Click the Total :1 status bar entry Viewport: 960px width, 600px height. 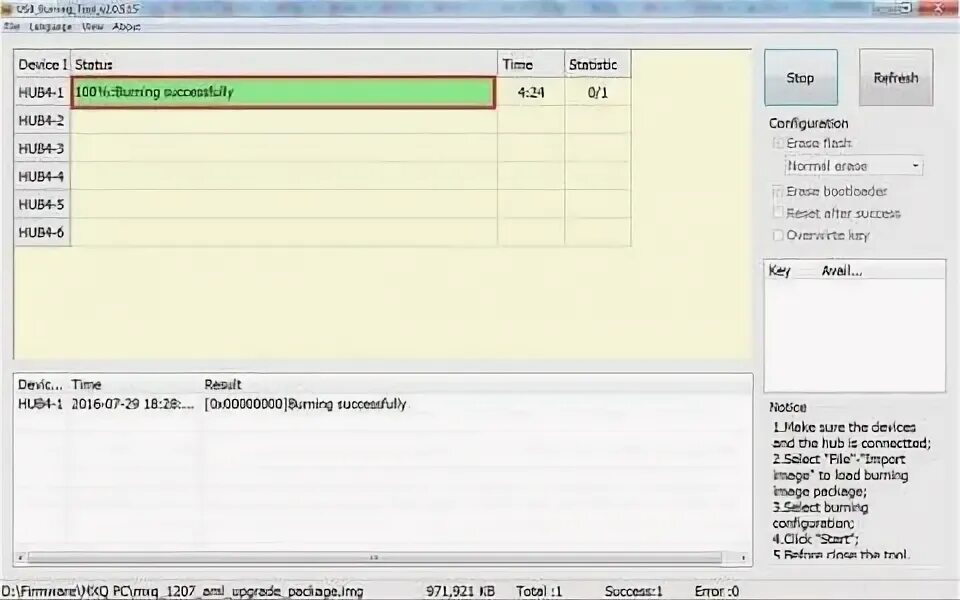pos(539,591)
